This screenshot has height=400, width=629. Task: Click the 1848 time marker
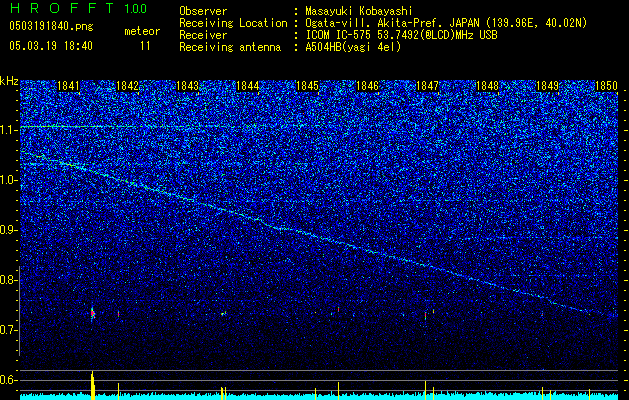(x=487, y=86)
